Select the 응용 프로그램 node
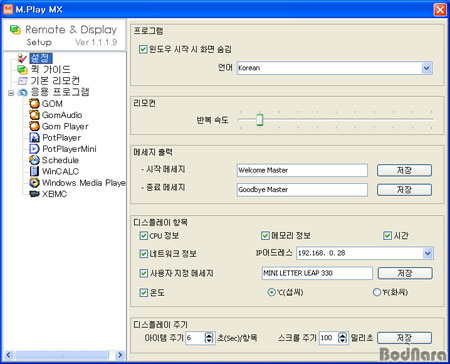The image size is (450, 364). click(x=60, y=92)
